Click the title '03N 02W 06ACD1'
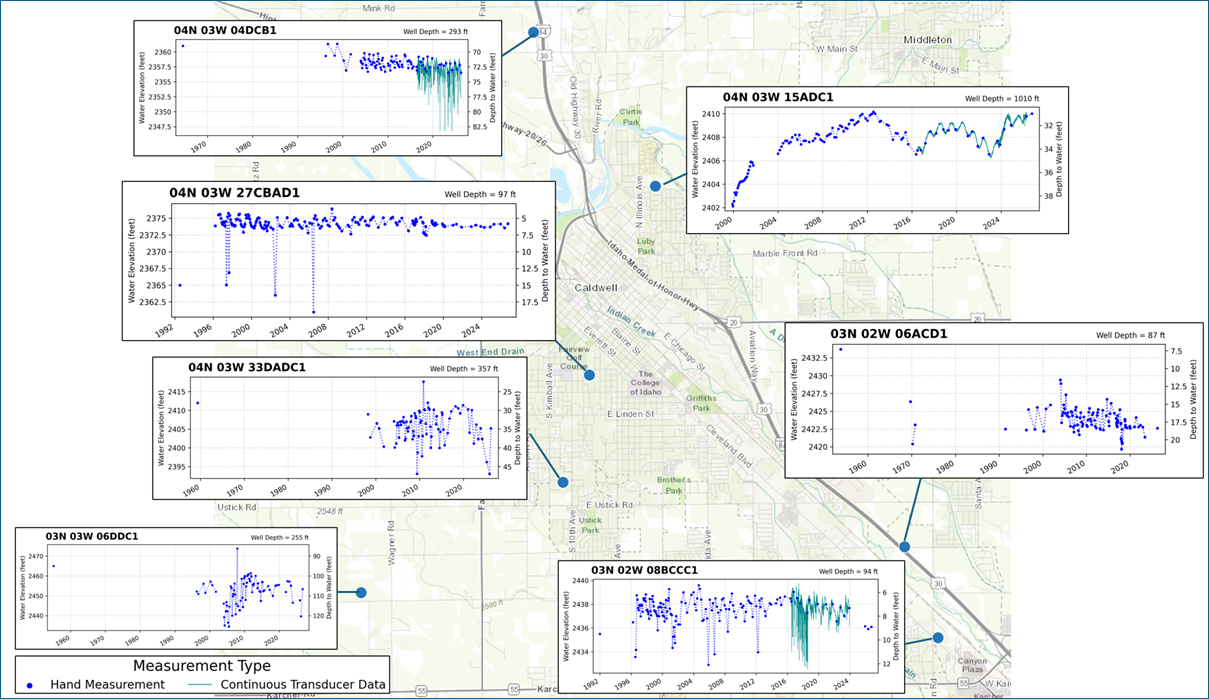 (889, 334)
